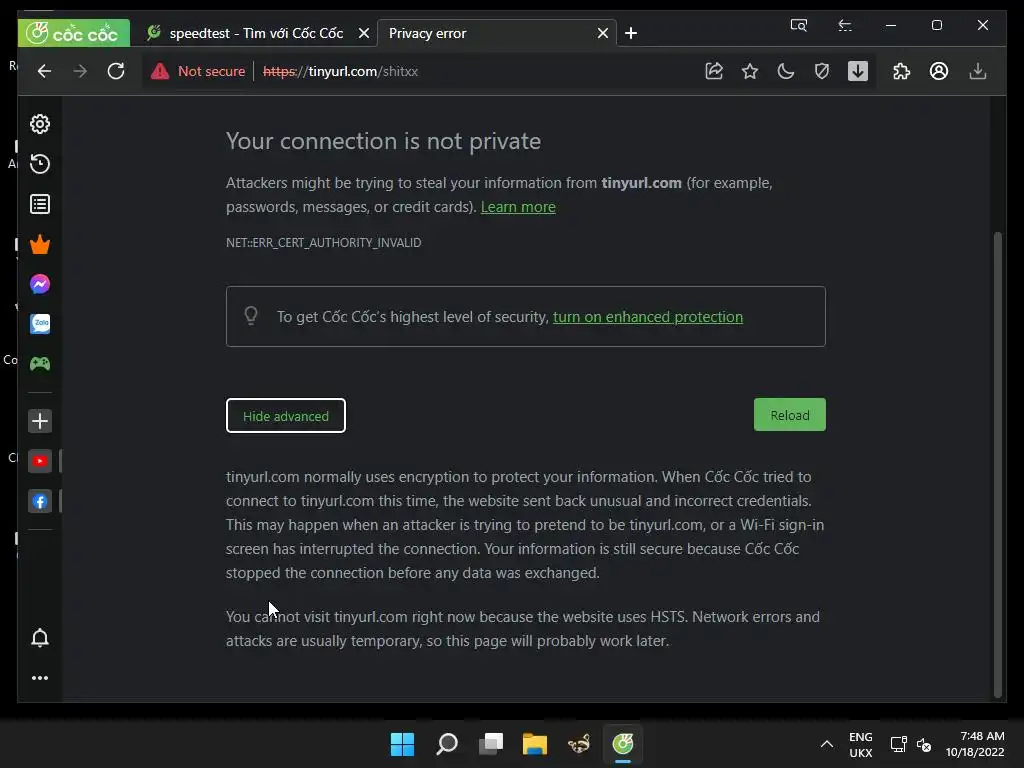Add new sidebar shortcut plus
Screen dimensions: 1024x768
coord(40,421)
